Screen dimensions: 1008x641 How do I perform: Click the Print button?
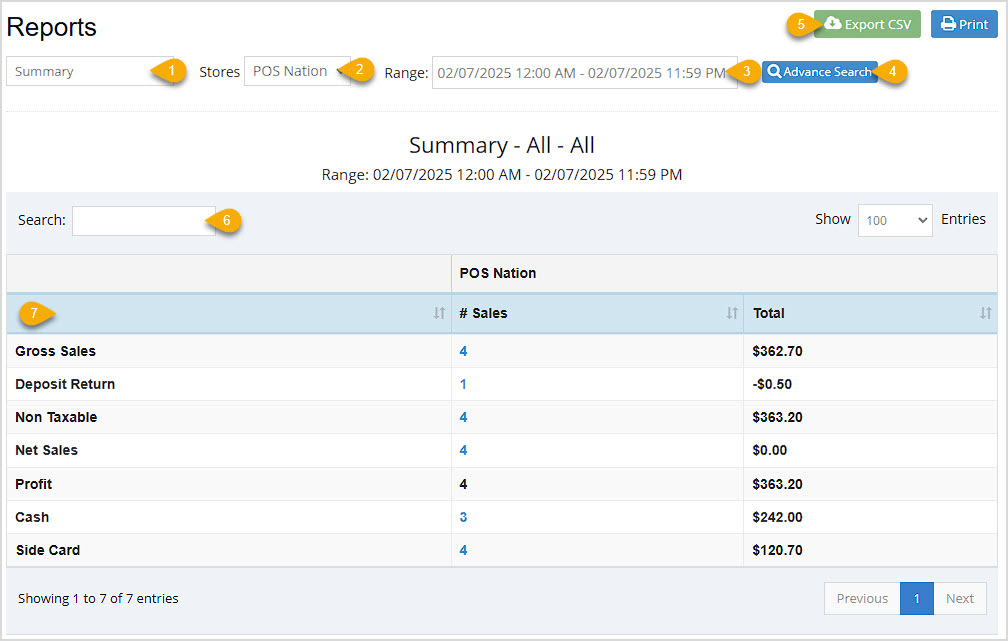(963, 24)
